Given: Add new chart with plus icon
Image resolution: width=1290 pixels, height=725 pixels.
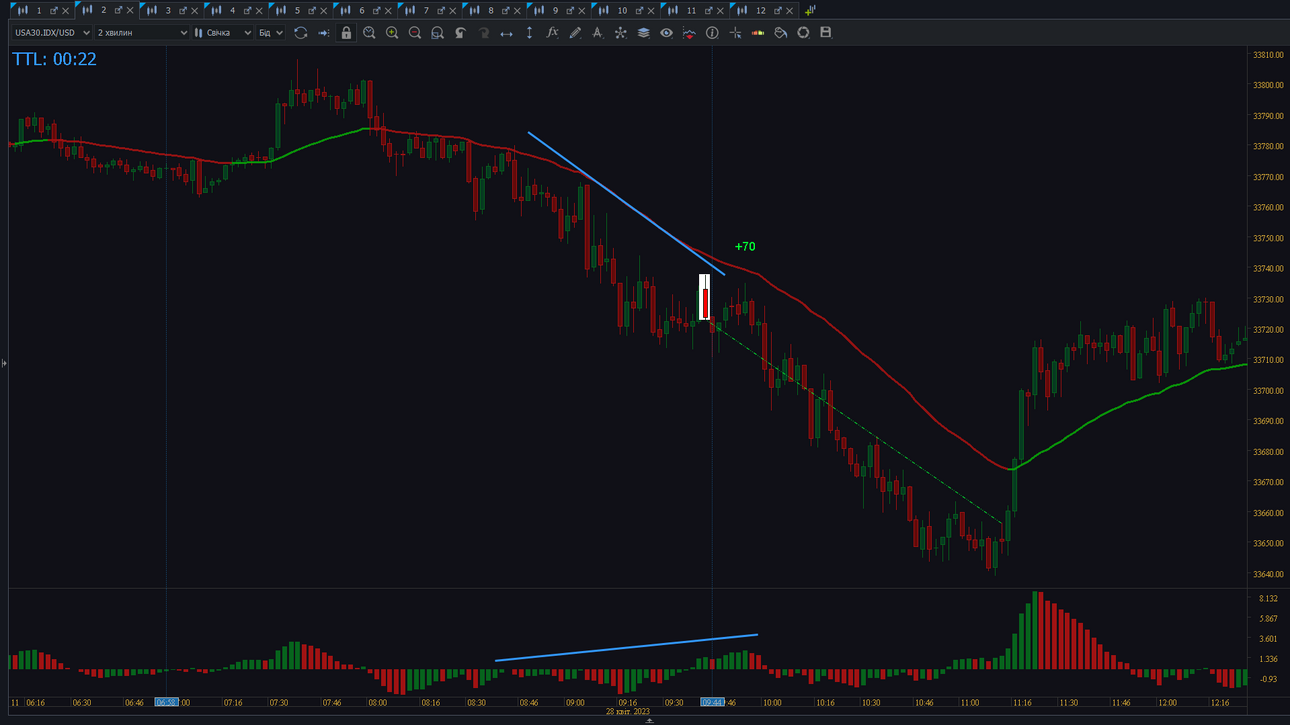Looking at the screenshot, I should pos(810,10).
